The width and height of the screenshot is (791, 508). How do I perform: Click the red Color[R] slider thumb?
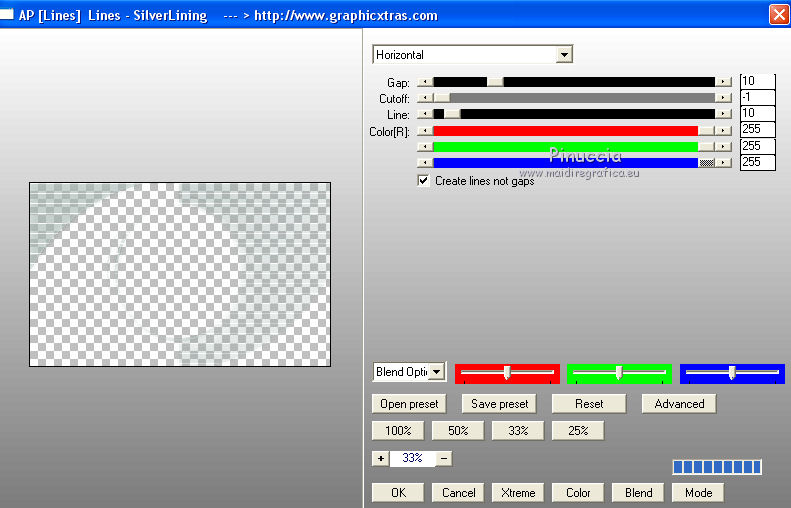(707, 131)
